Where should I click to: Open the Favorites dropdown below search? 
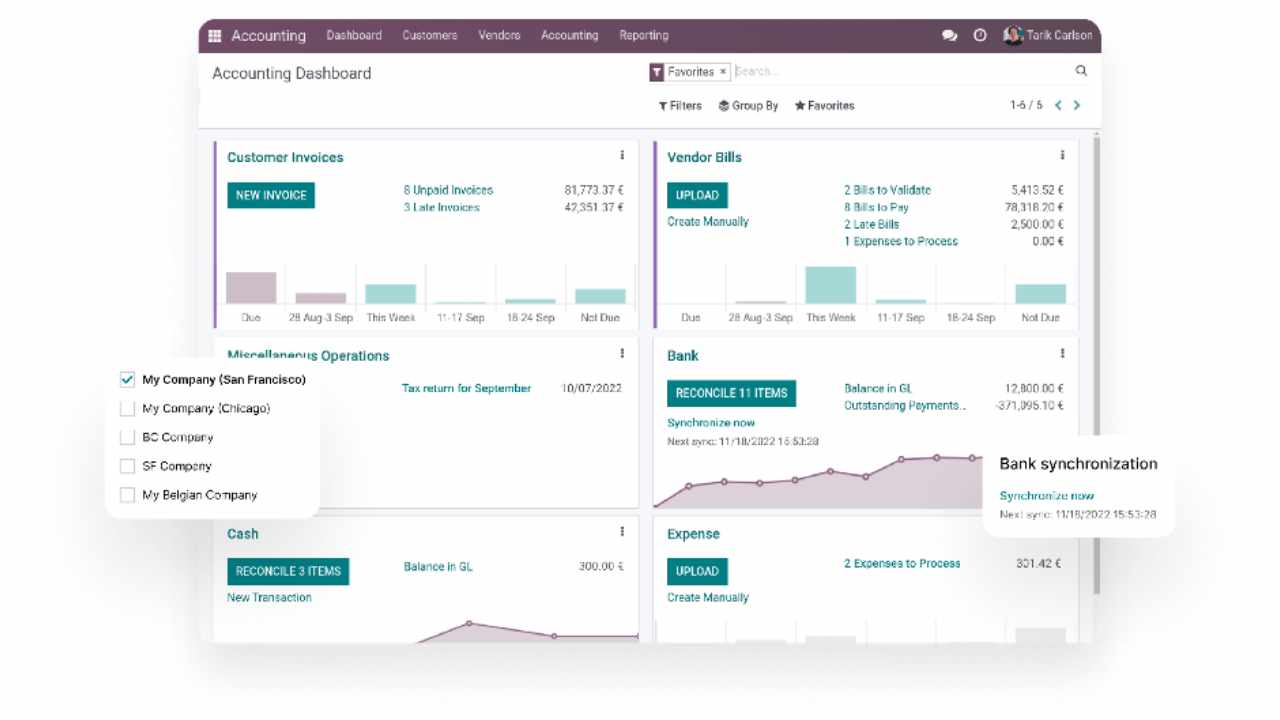tap(824, 106)
